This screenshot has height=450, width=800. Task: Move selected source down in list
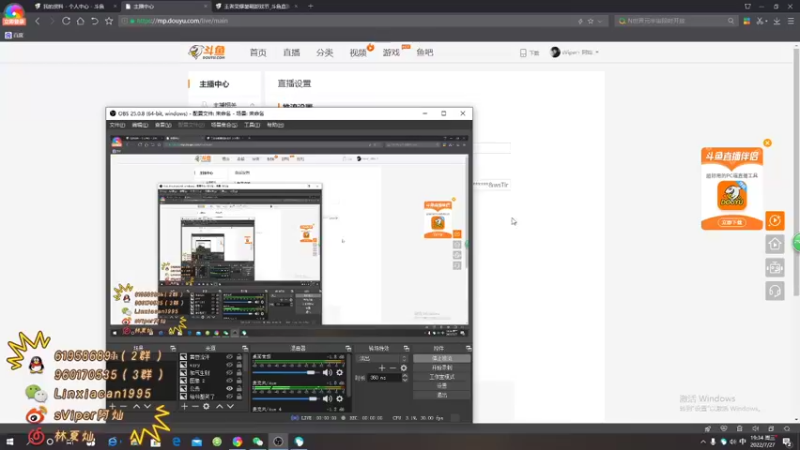coord(230,407)
